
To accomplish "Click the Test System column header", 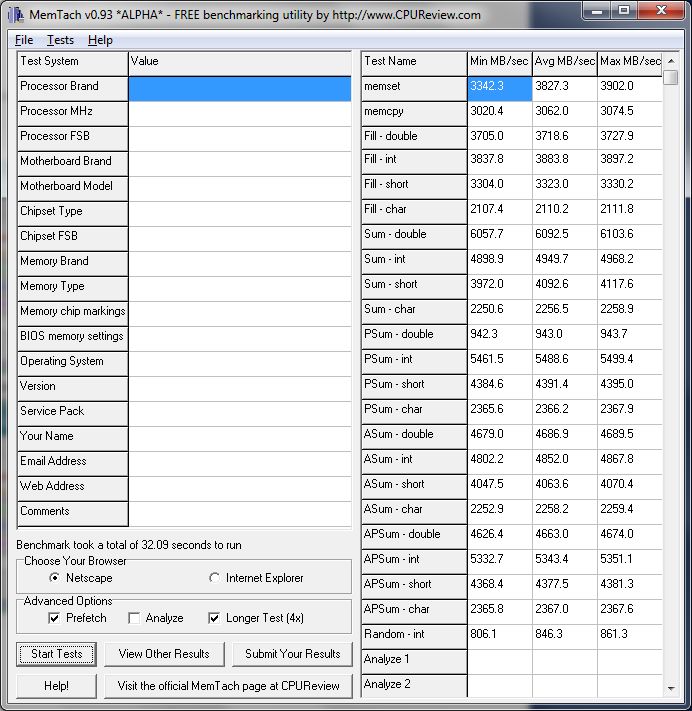I will click(x=73, y=63).
